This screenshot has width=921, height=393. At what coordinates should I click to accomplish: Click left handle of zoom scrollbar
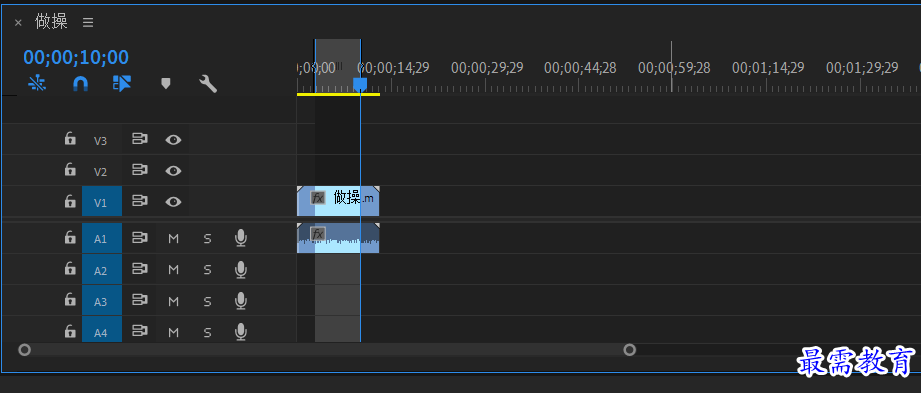(x=24, y=350)
